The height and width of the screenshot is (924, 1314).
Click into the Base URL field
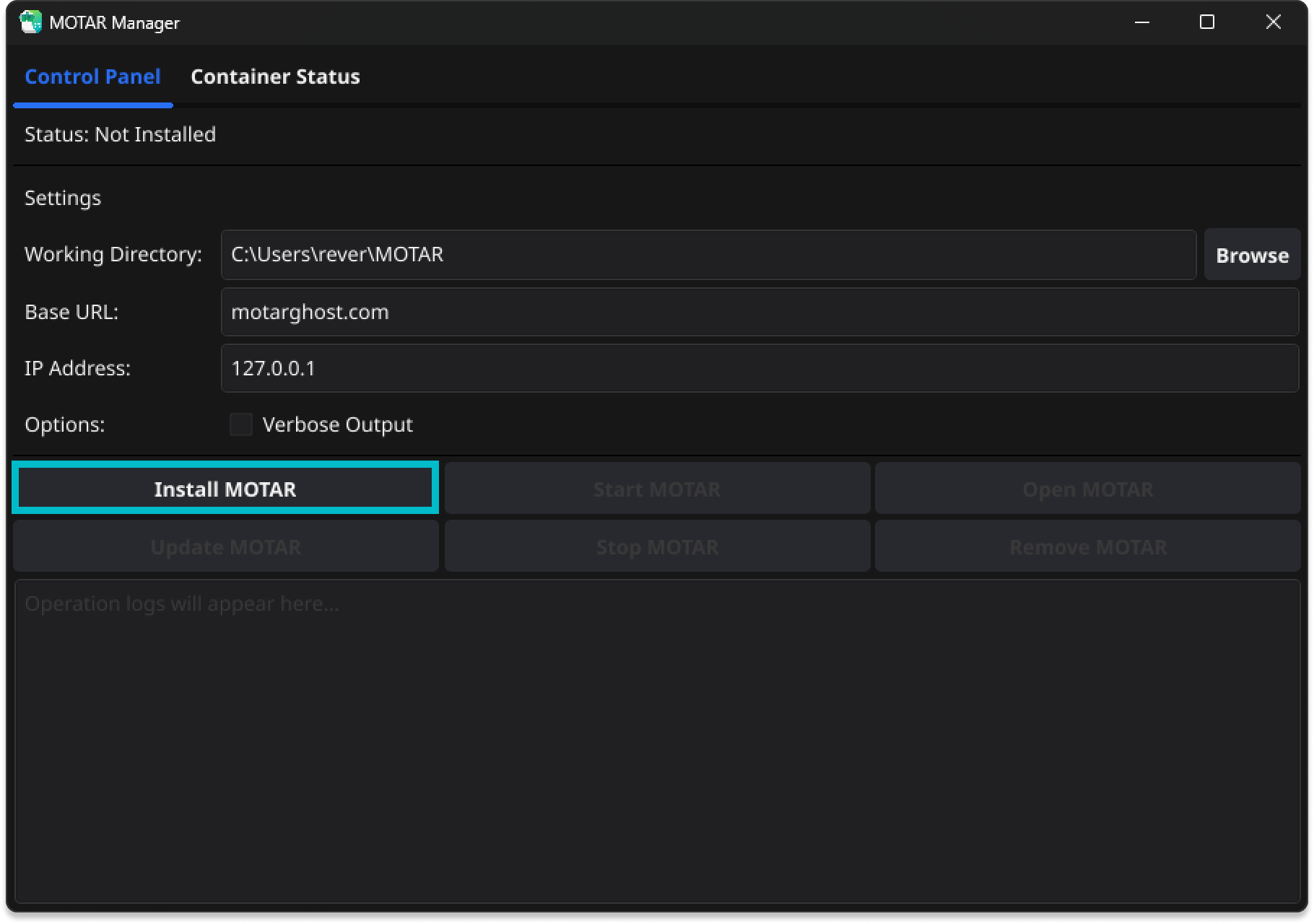point(760,312)
